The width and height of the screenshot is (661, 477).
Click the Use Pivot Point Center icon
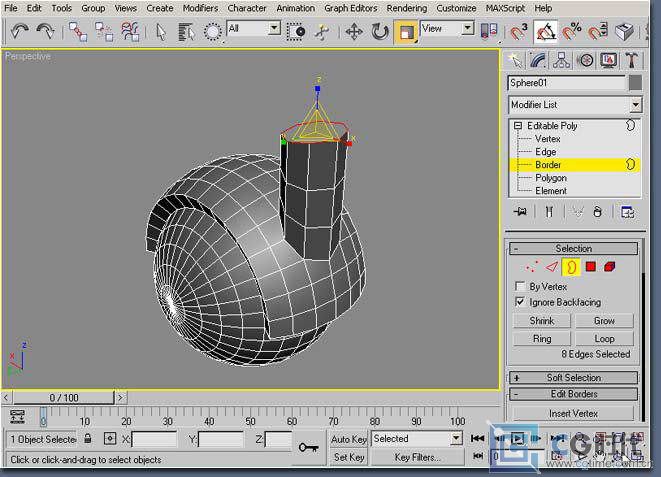pyautogui.click(x=489, y=32)
